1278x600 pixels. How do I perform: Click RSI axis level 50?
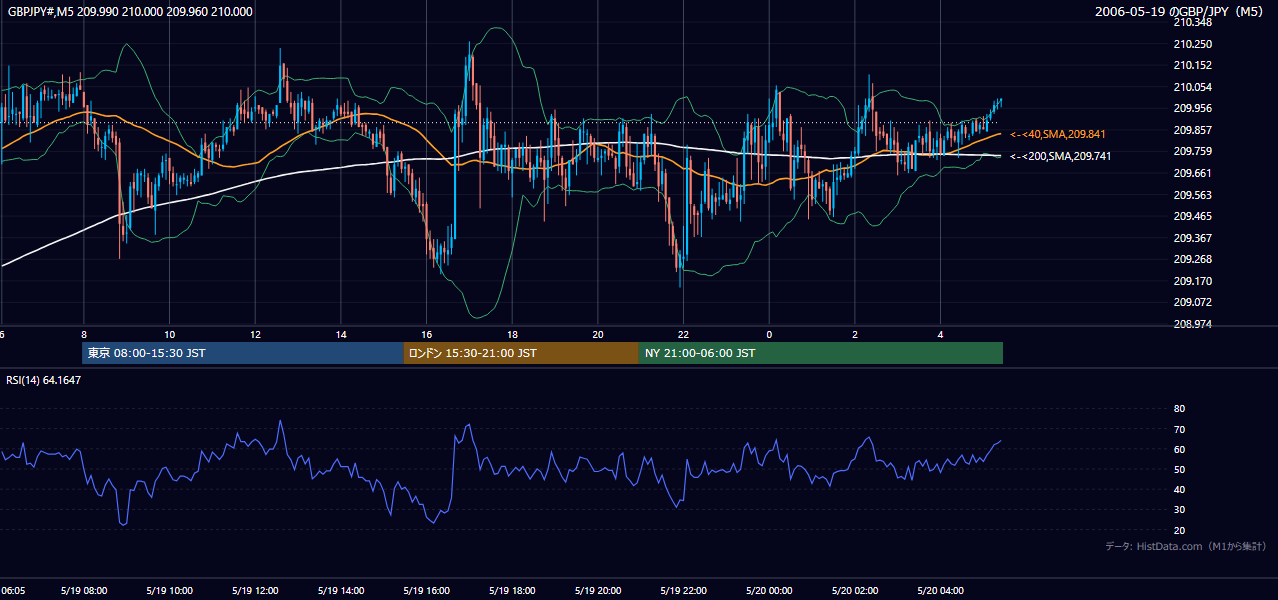1179,469
